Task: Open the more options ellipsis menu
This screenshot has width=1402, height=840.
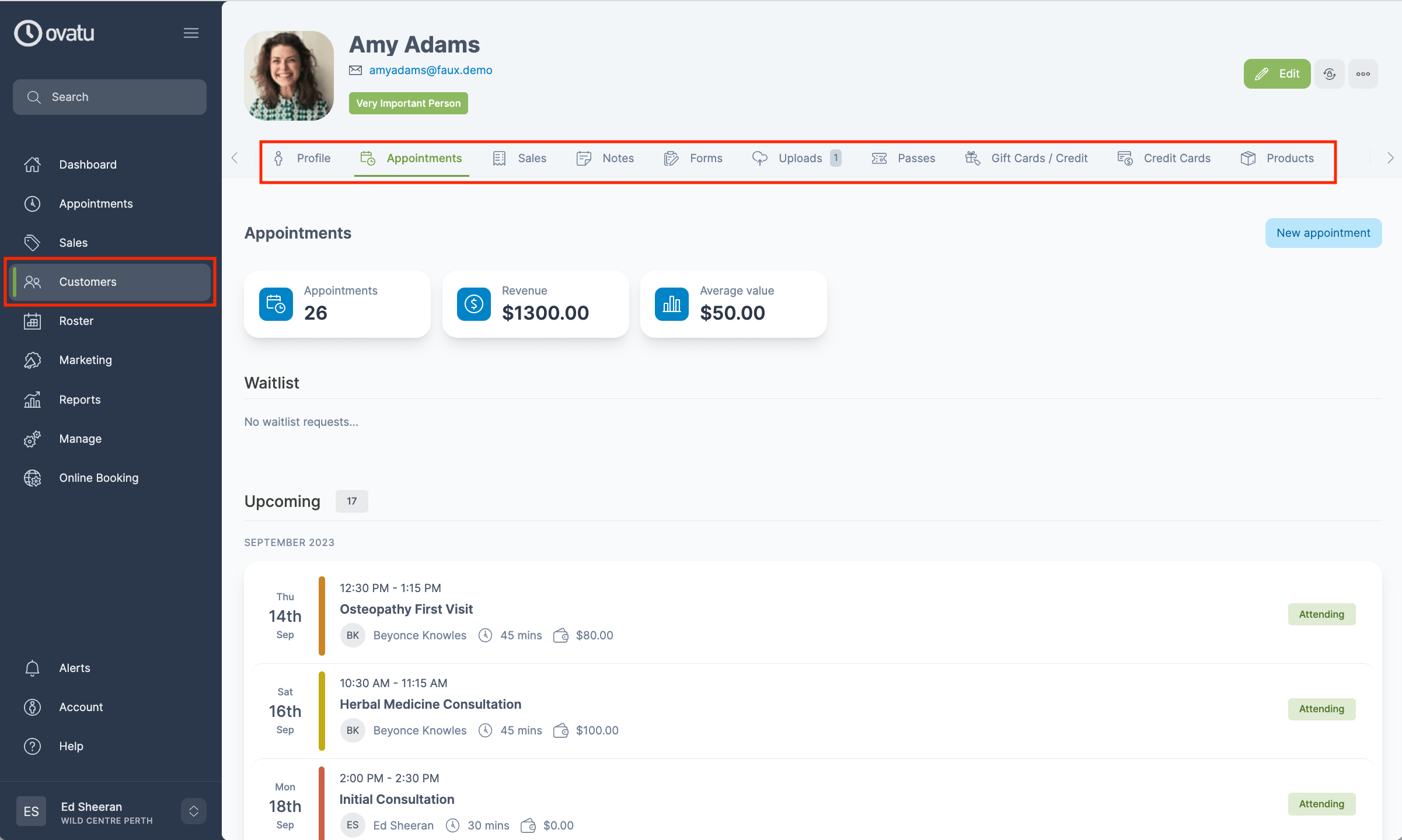Action: (1363, 73)
